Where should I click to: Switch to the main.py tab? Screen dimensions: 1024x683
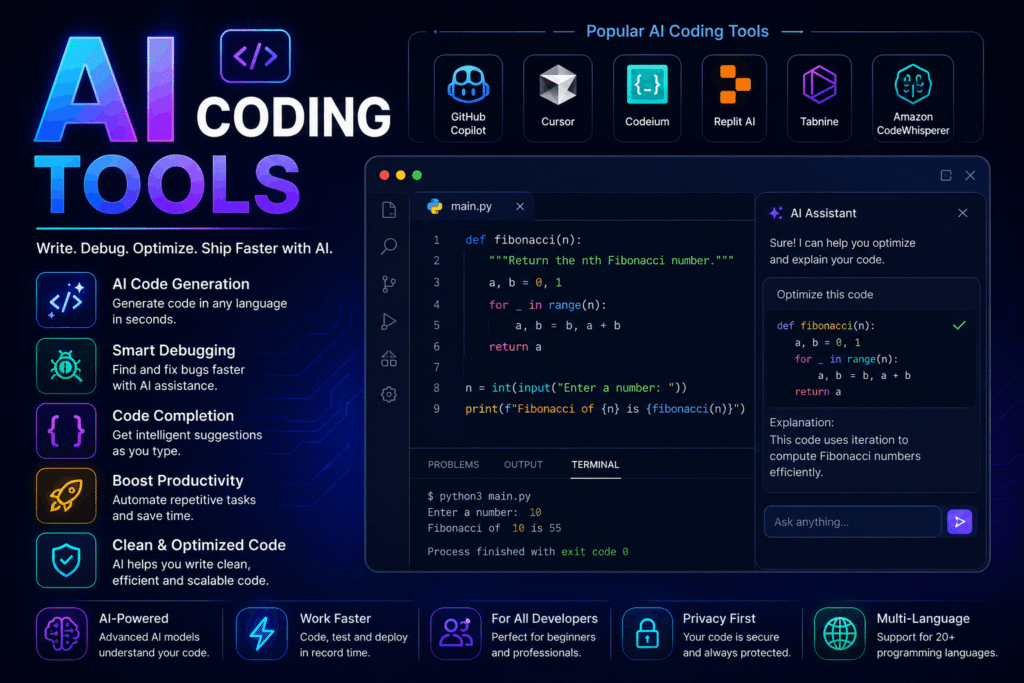pos(472,206)
